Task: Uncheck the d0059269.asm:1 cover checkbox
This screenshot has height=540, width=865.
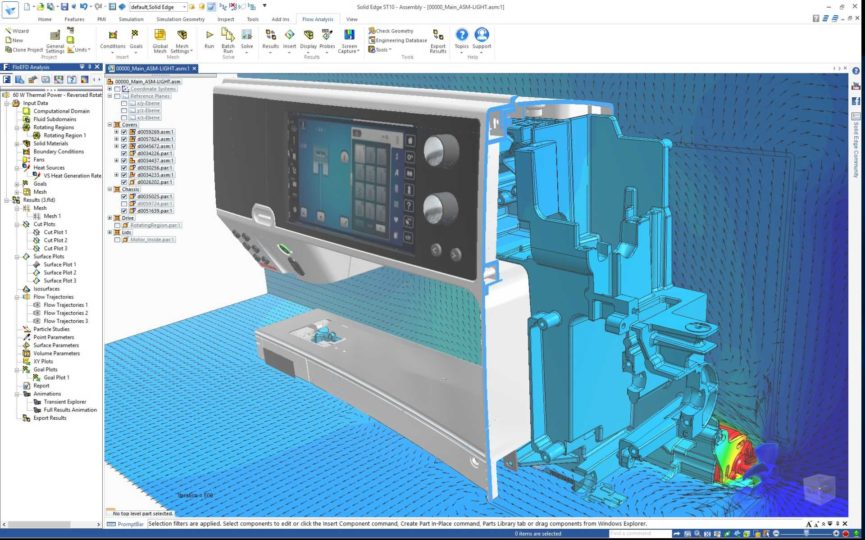Action: 124,132
